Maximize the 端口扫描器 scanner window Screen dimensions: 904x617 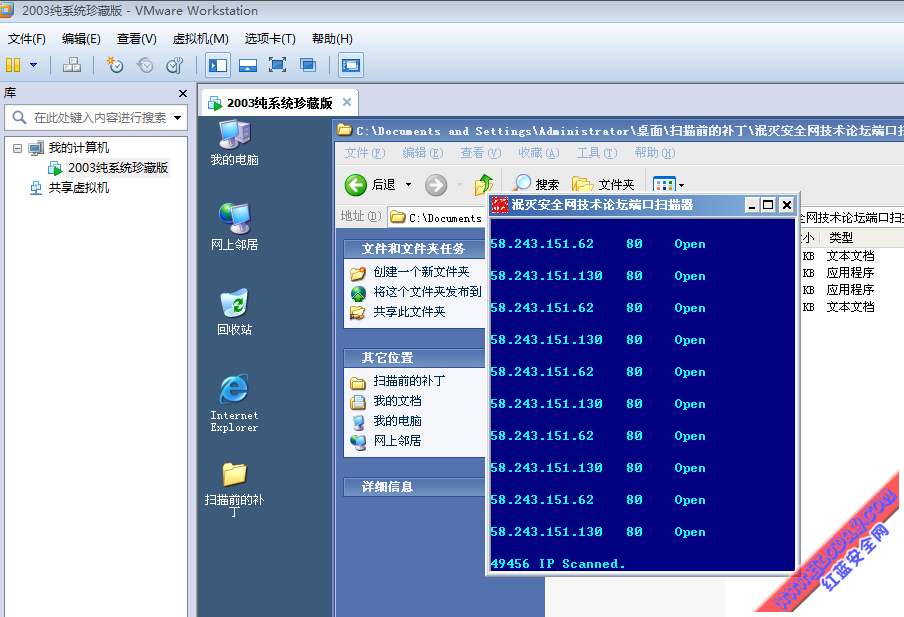(768, 205)
